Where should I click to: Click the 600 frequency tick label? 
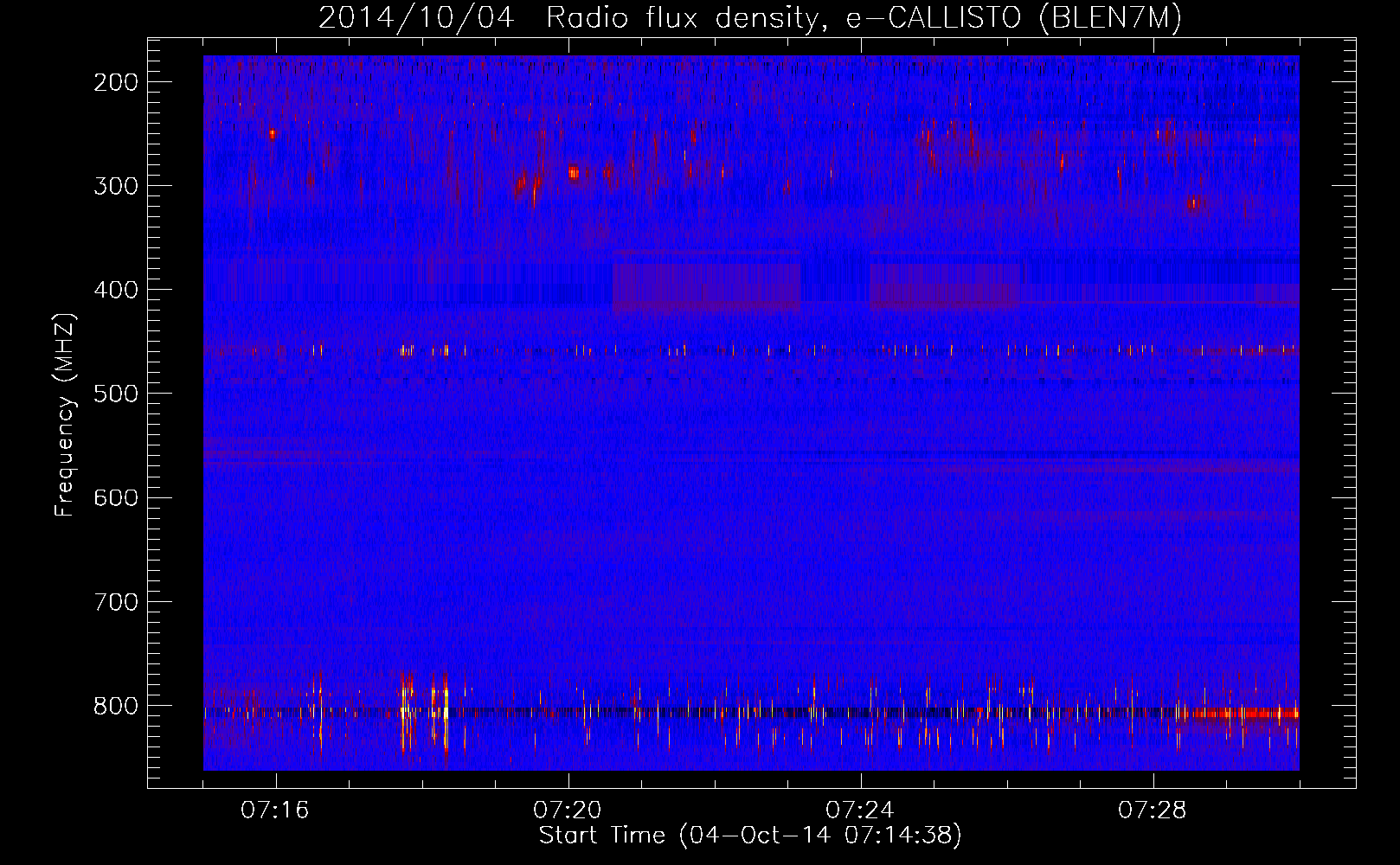[x=116, y=497]
